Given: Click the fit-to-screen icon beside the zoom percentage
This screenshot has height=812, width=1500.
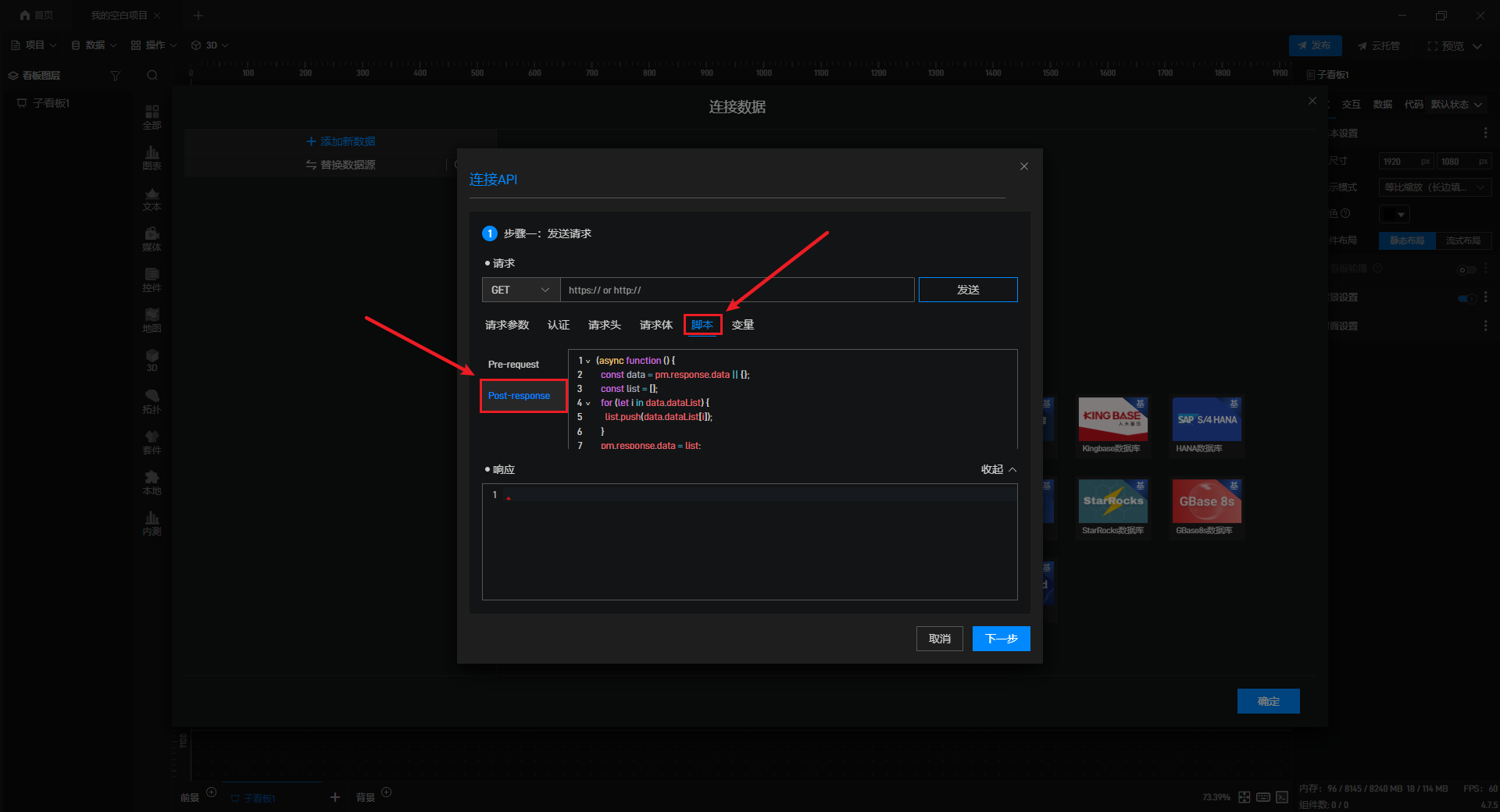Looking at the screenshot, I should tap(1245, 797).
